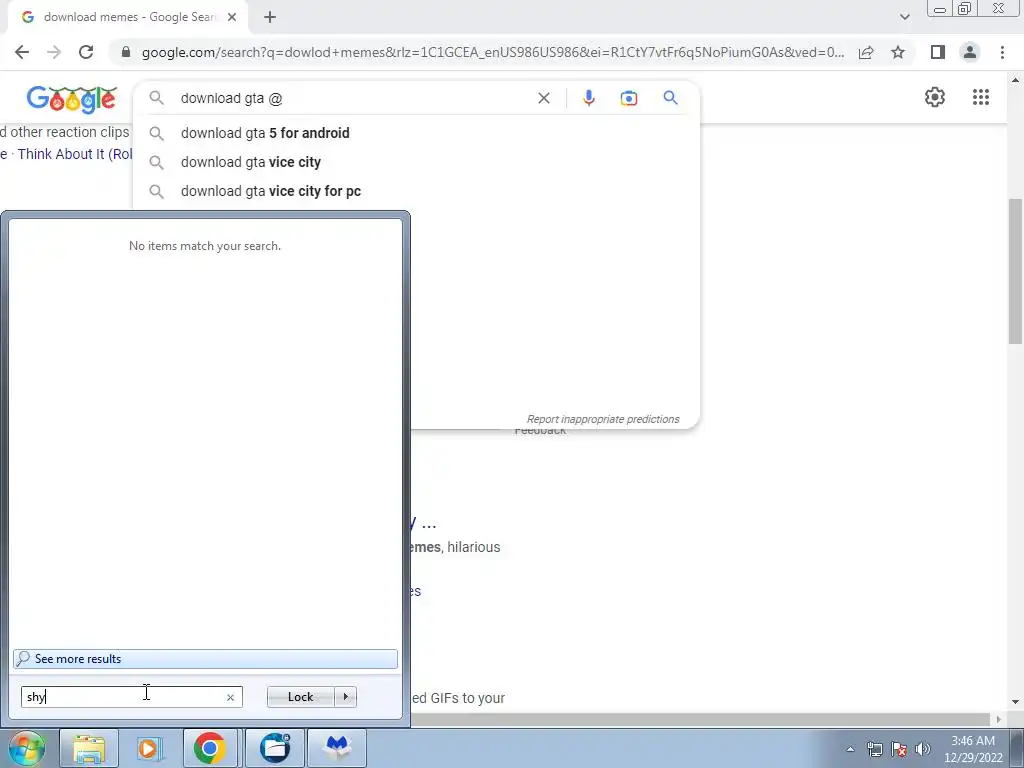Click the Google holiday logo
This screenshot has height=768, width=1024.
click(72, 99)
